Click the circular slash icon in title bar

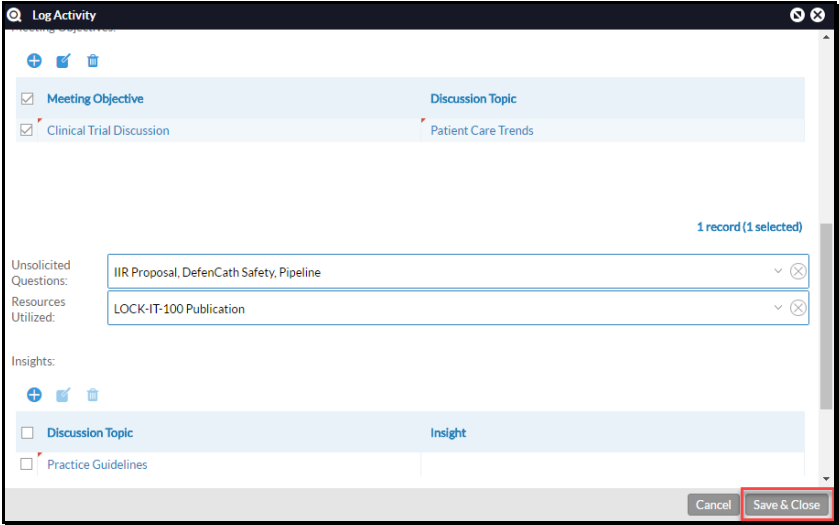[797, 15]
